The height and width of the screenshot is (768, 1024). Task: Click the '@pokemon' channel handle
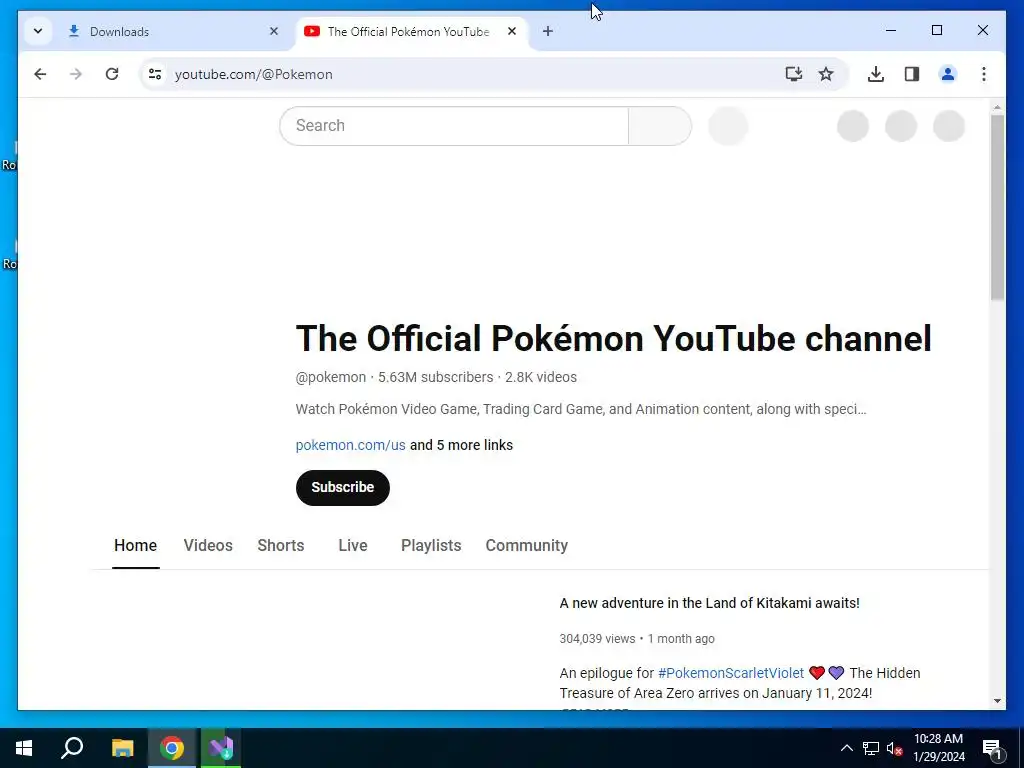pos(330,377)
